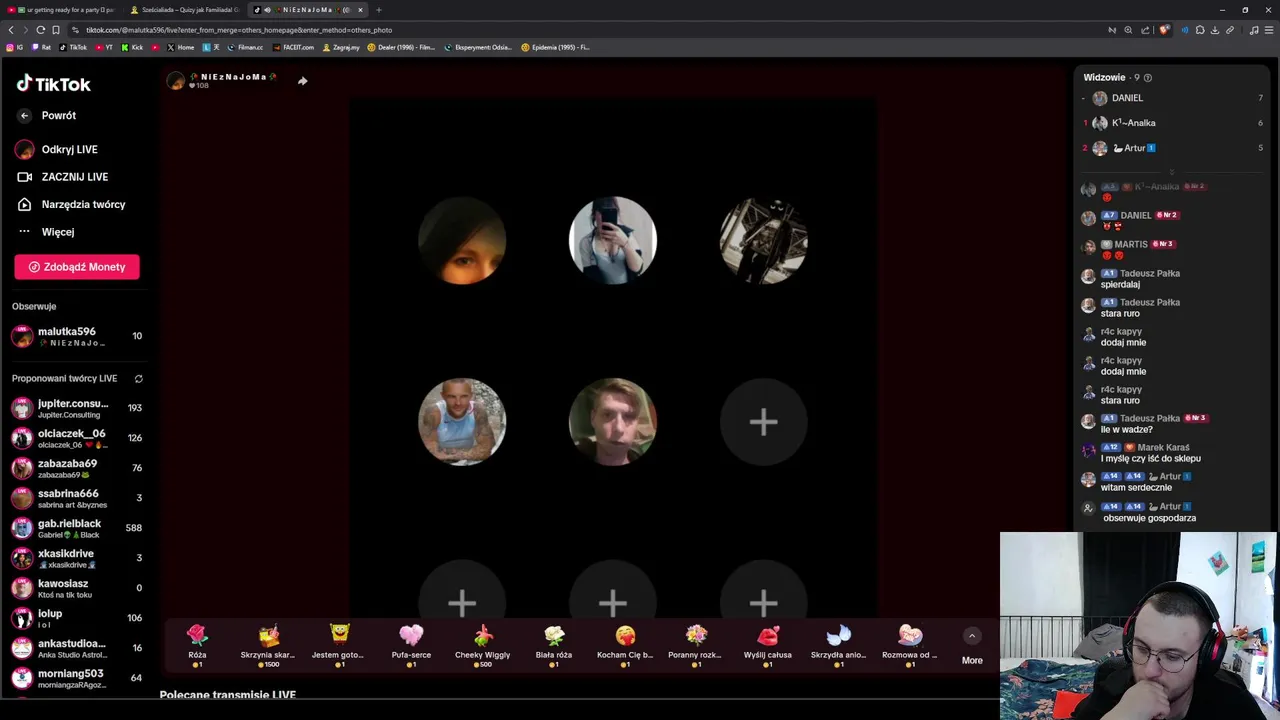Click Marek Karaś username in chat
Screen dimensions: 1280x720
[1164, 447]
